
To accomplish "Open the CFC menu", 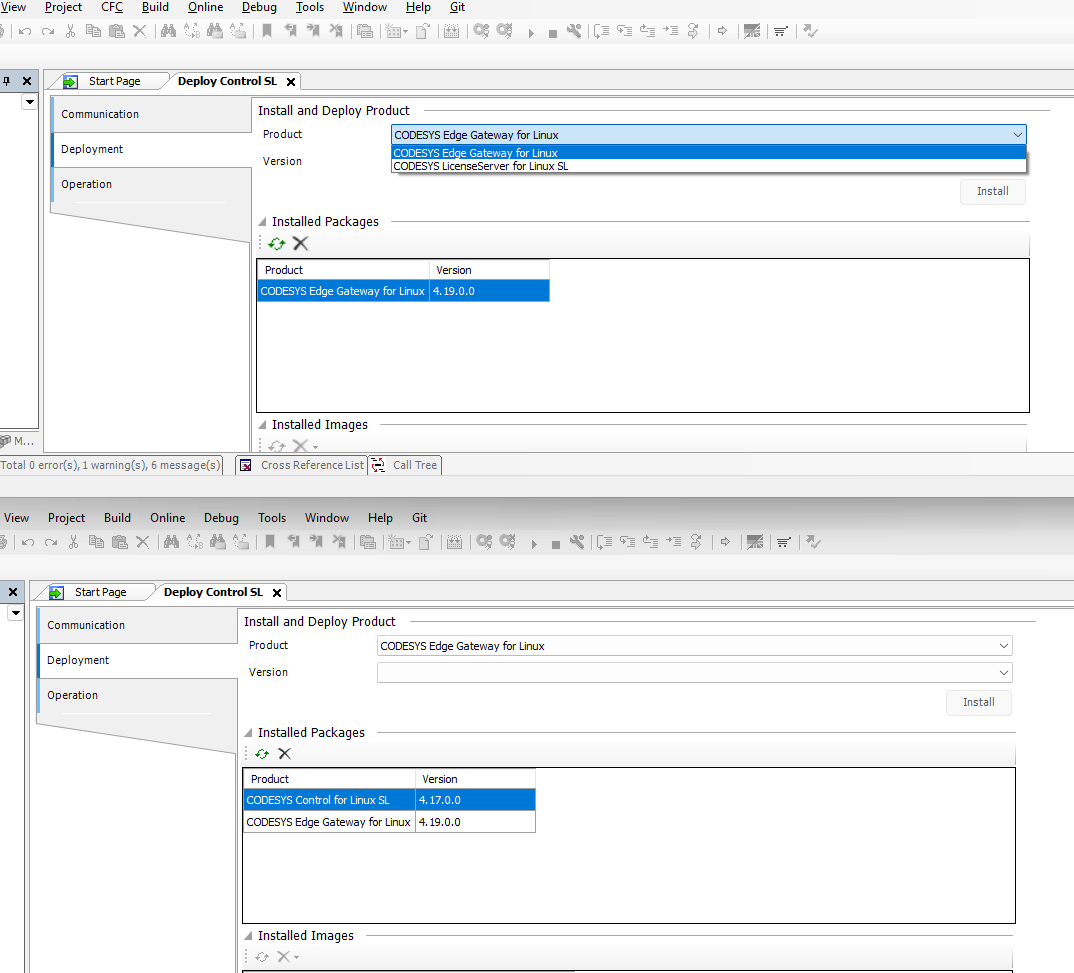I will (x=112, y=7).
